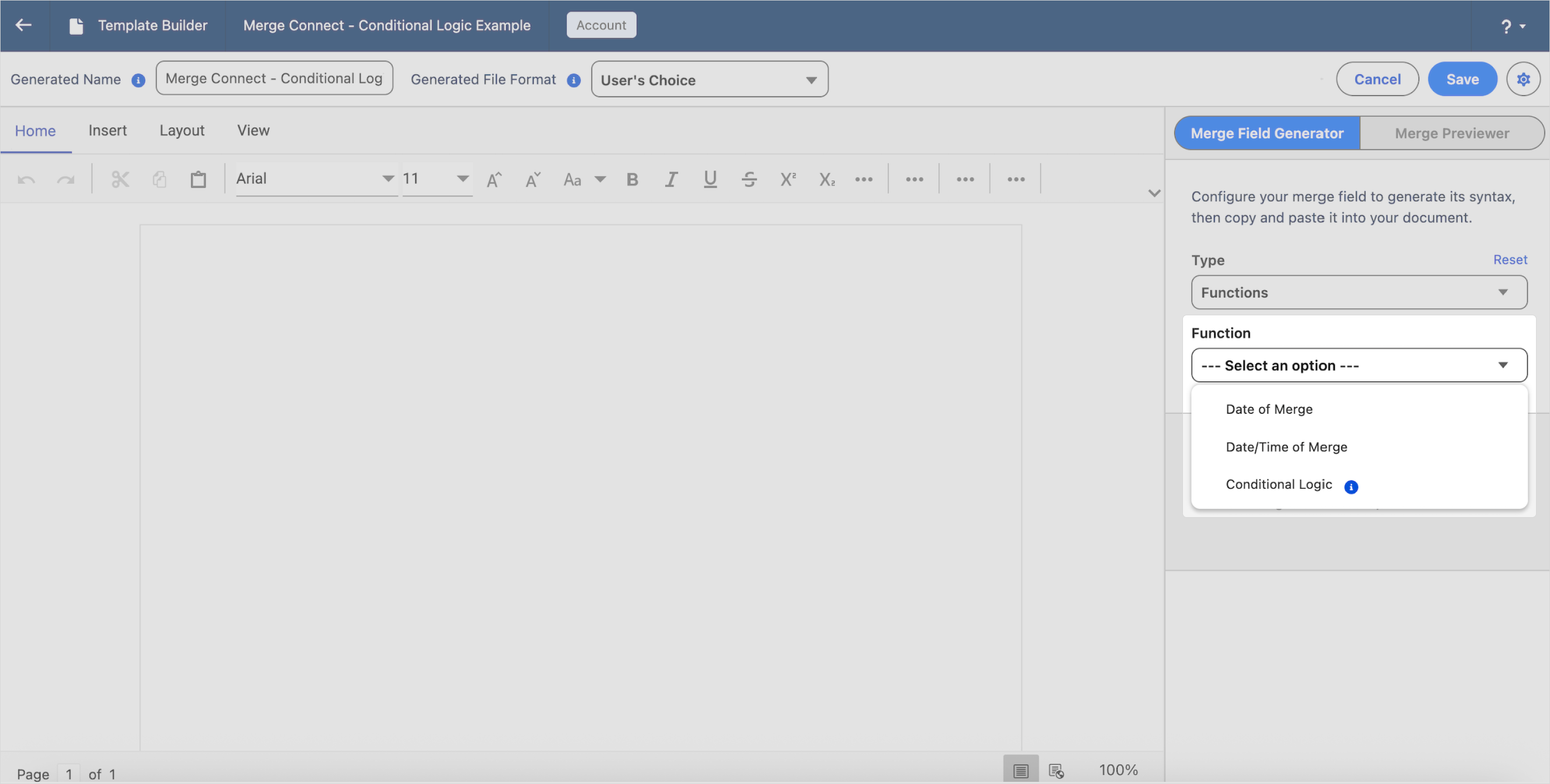Switch to the Merge Previewer tab
Screen dimensions: 1550x784
tap(1452, 133)
